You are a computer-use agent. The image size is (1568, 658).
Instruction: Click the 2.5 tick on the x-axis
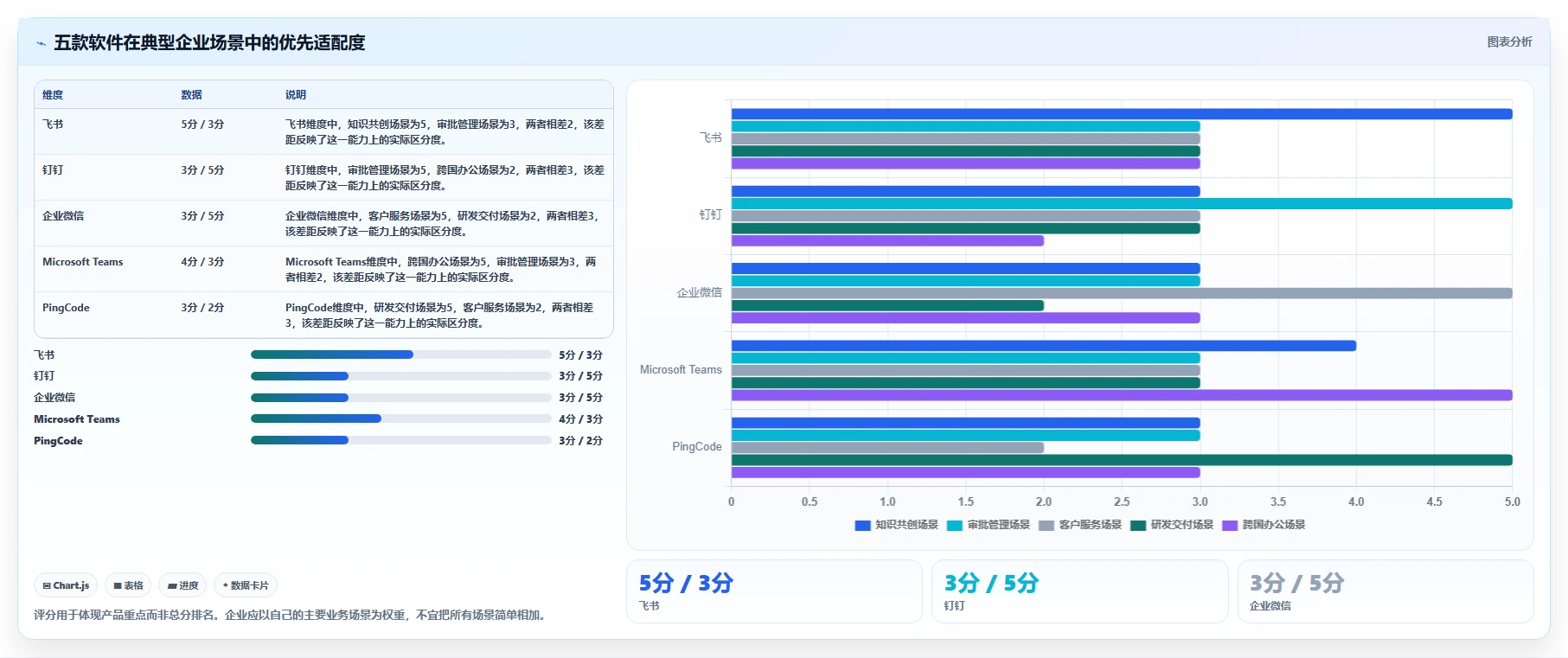1122,501
